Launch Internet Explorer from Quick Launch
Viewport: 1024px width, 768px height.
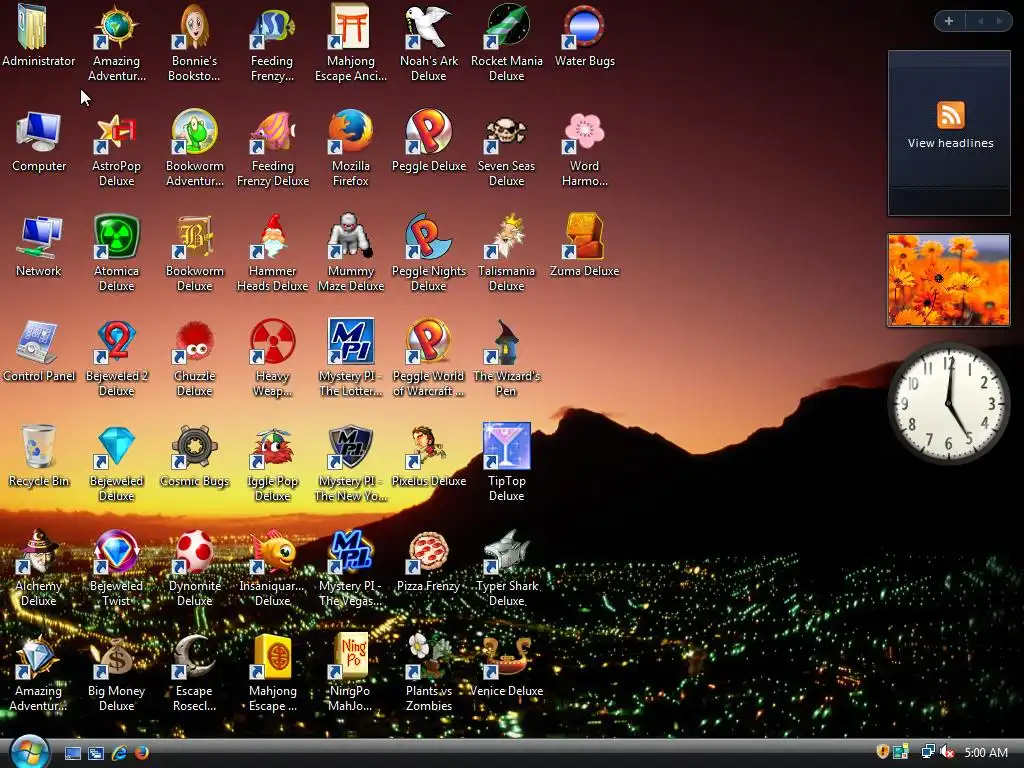(119, 753)
